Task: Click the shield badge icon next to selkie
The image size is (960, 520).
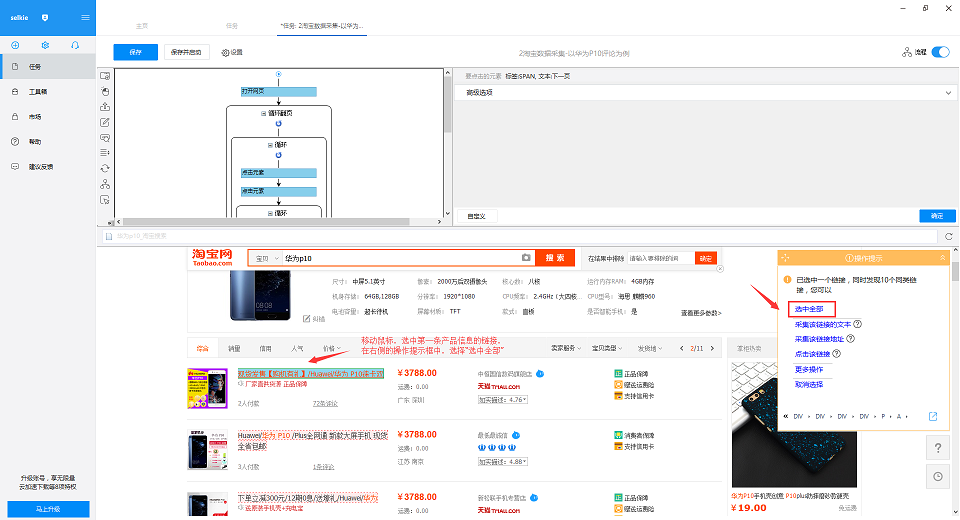Action: pyautogui.click(x=45, y=18)
